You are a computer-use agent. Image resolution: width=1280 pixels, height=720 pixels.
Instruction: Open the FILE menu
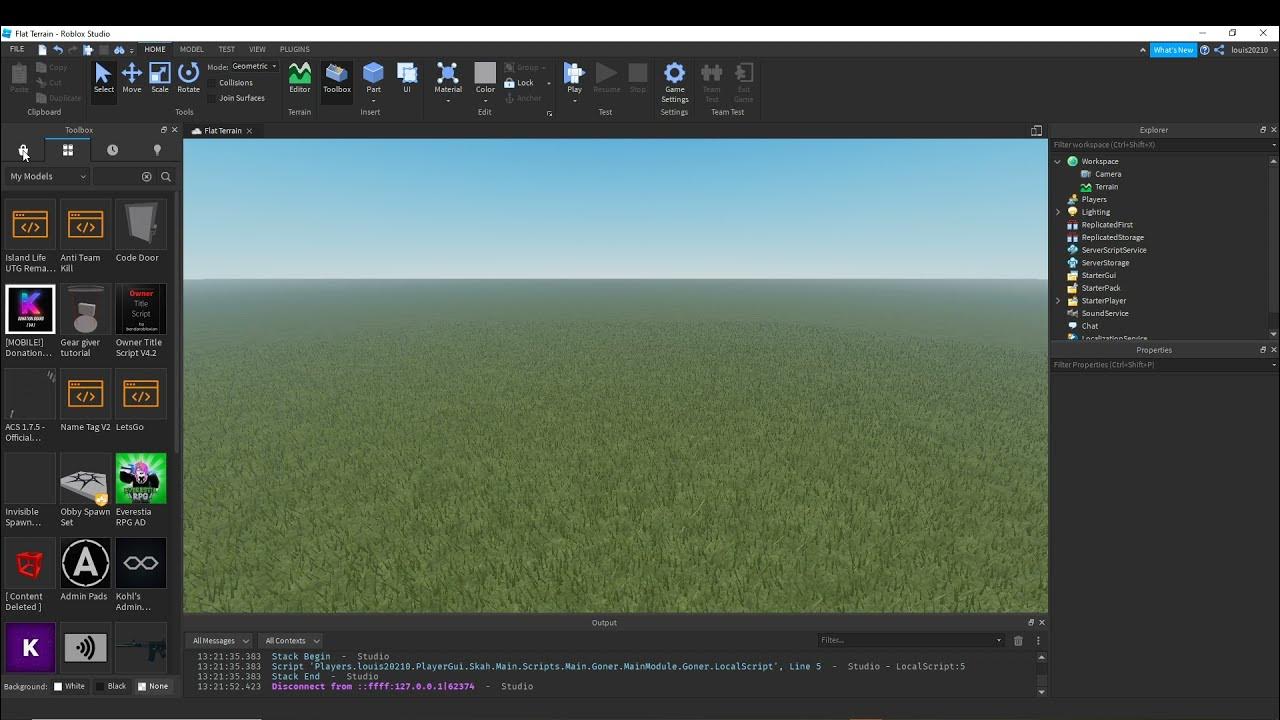(x=17, y=49)
